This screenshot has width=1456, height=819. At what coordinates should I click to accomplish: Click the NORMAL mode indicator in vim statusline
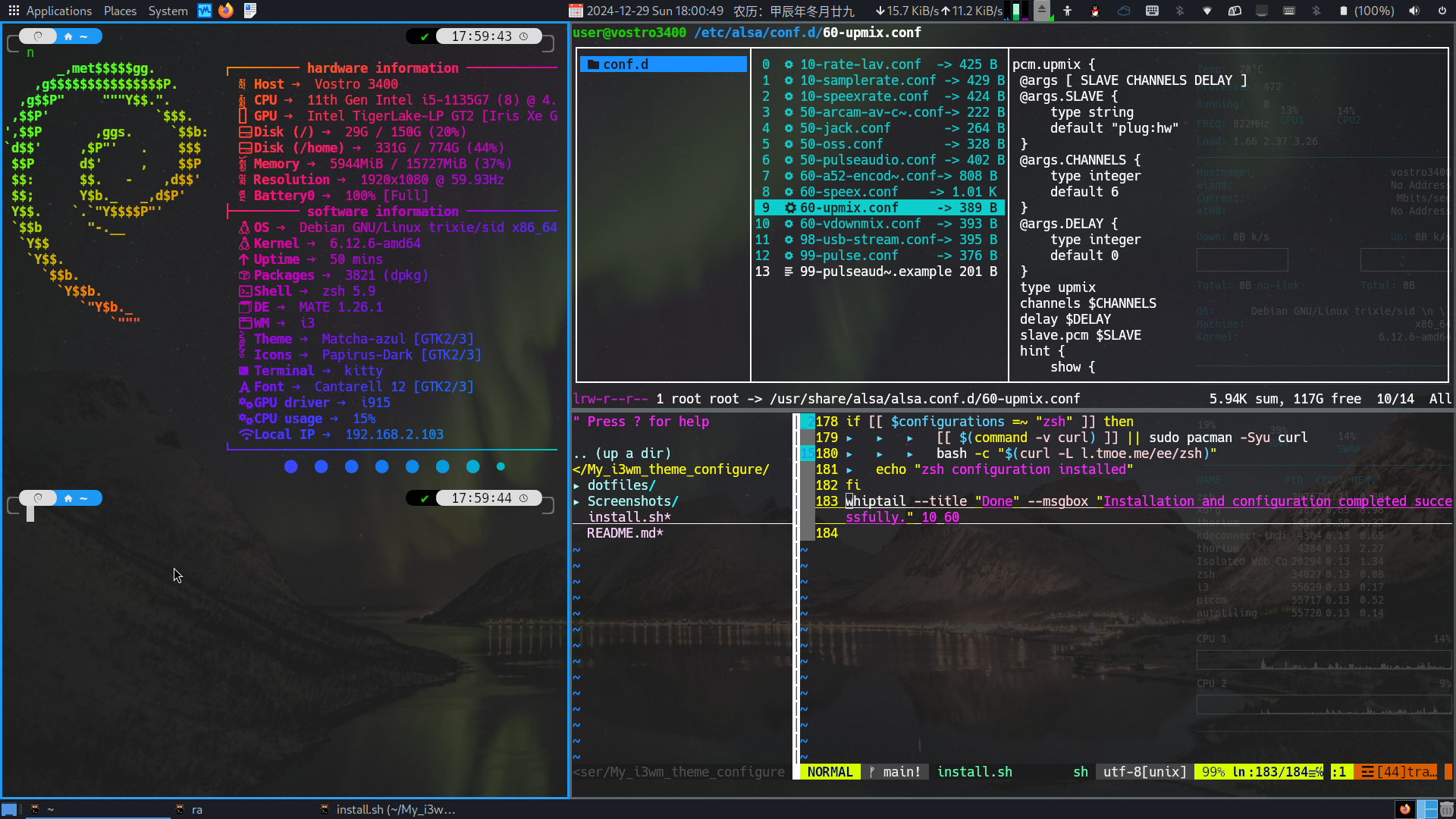point(829,771)
